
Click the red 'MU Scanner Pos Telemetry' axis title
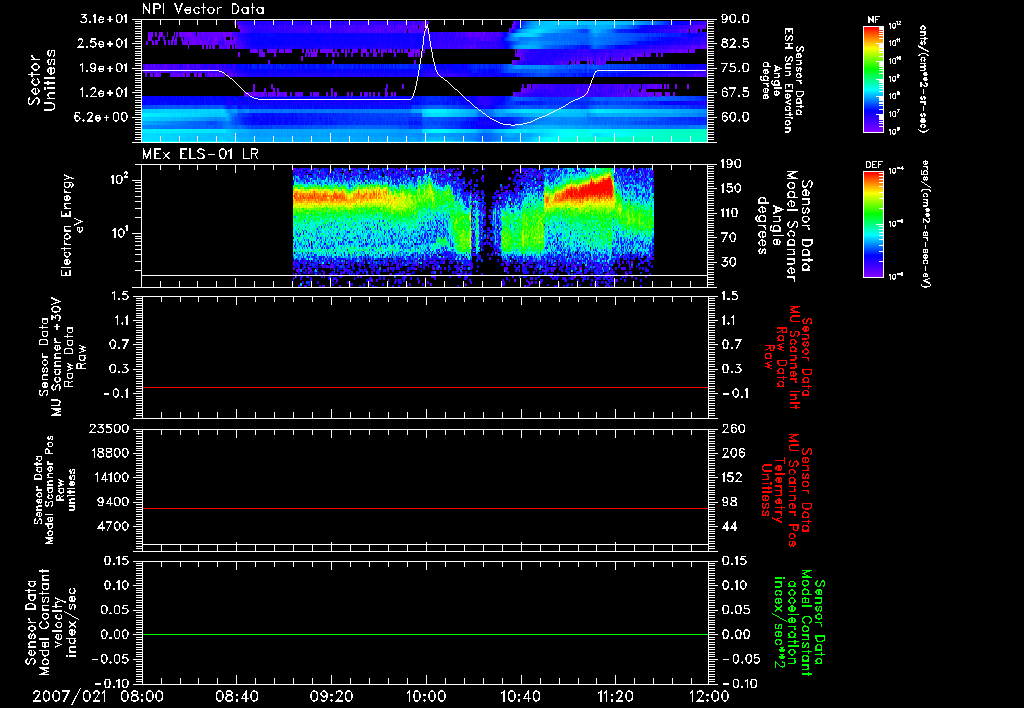coord(786,490)
